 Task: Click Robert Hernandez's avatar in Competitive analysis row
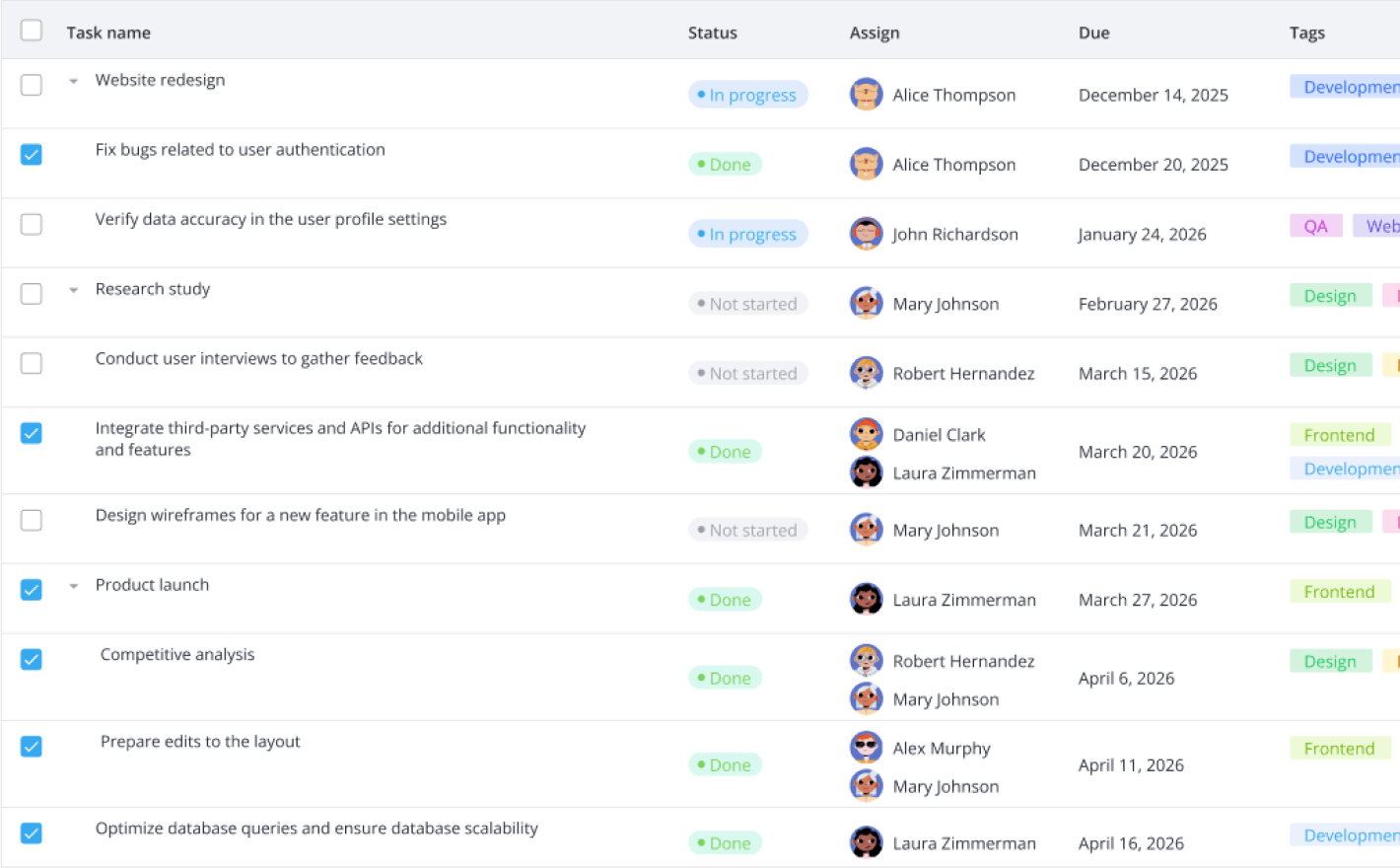[x=866, y=661]
